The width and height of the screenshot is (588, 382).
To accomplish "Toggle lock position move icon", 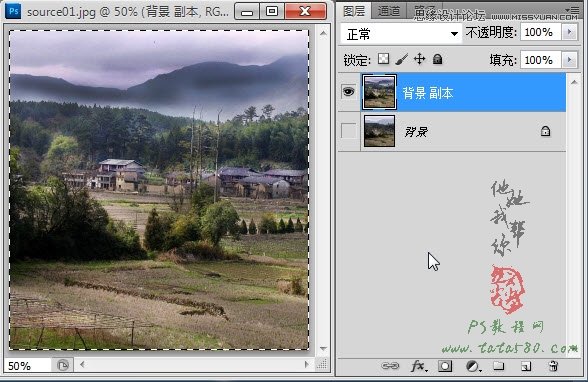I will 419,59.
